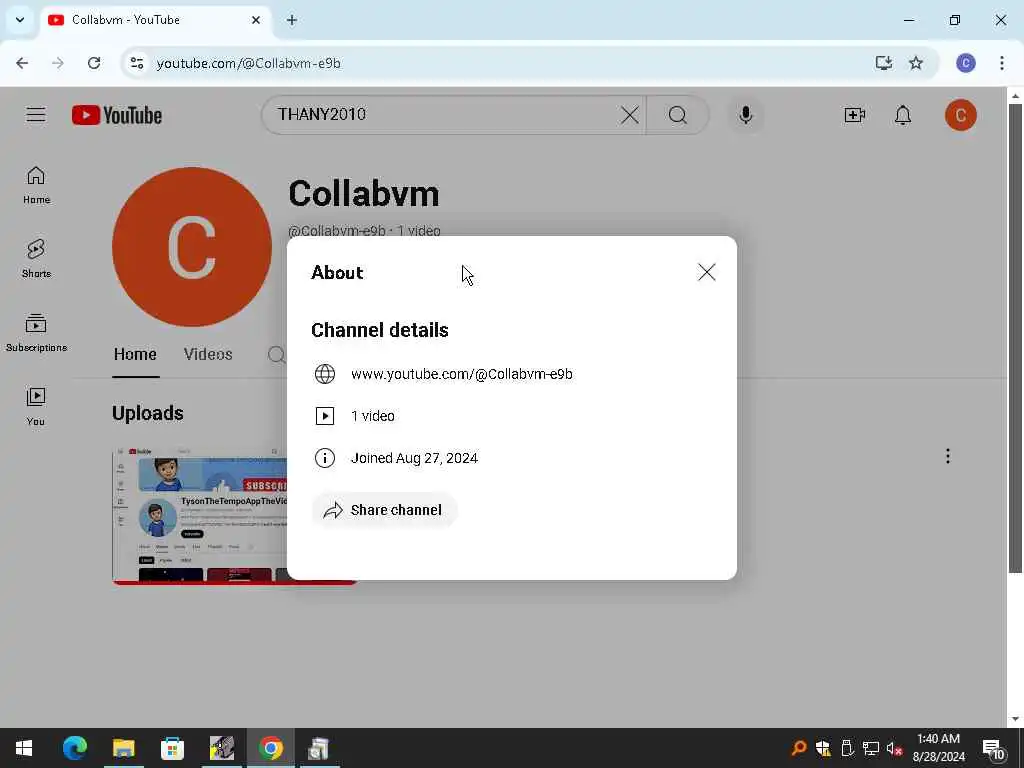Go to Home in the sidebar

click(x=36, y=185)
